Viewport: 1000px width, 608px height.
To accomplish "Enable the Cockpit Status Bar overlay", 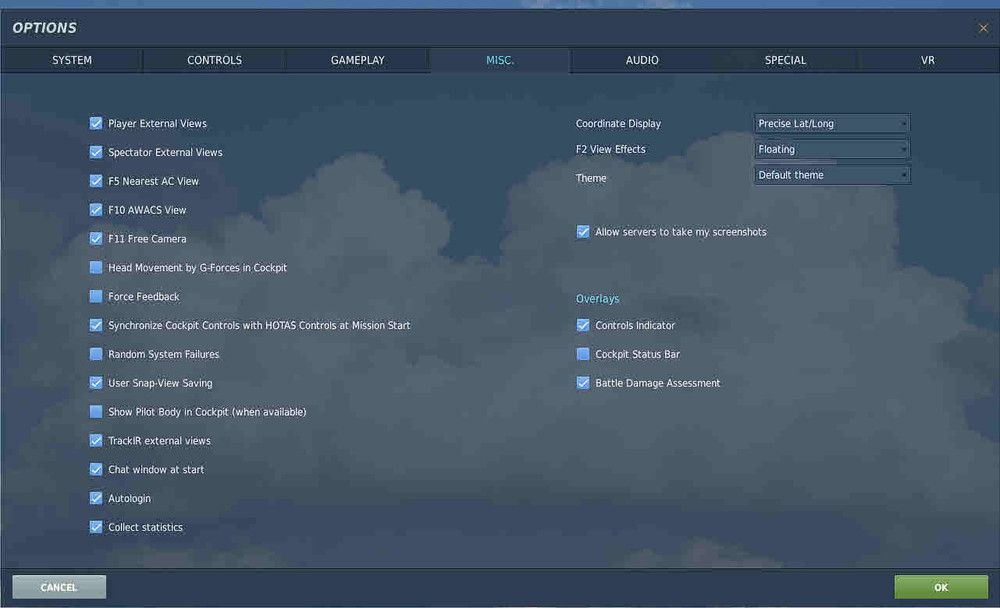I will (x=583, y=353).
